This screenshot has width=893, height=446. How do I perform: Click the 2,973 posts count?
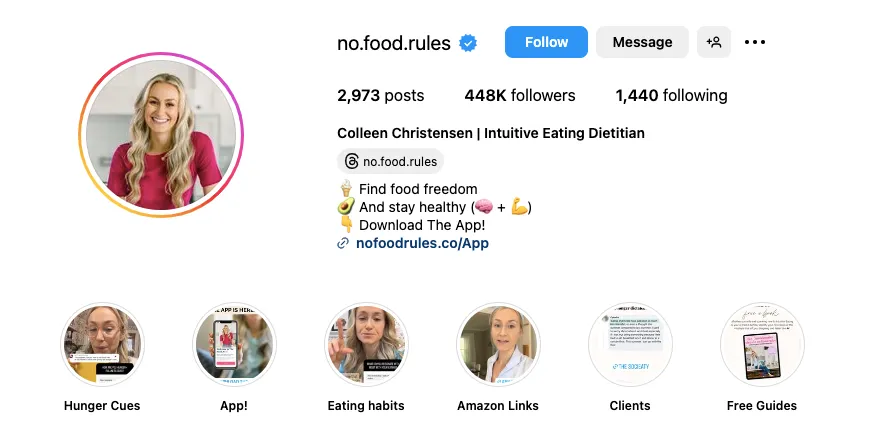(x=380, y=96)
